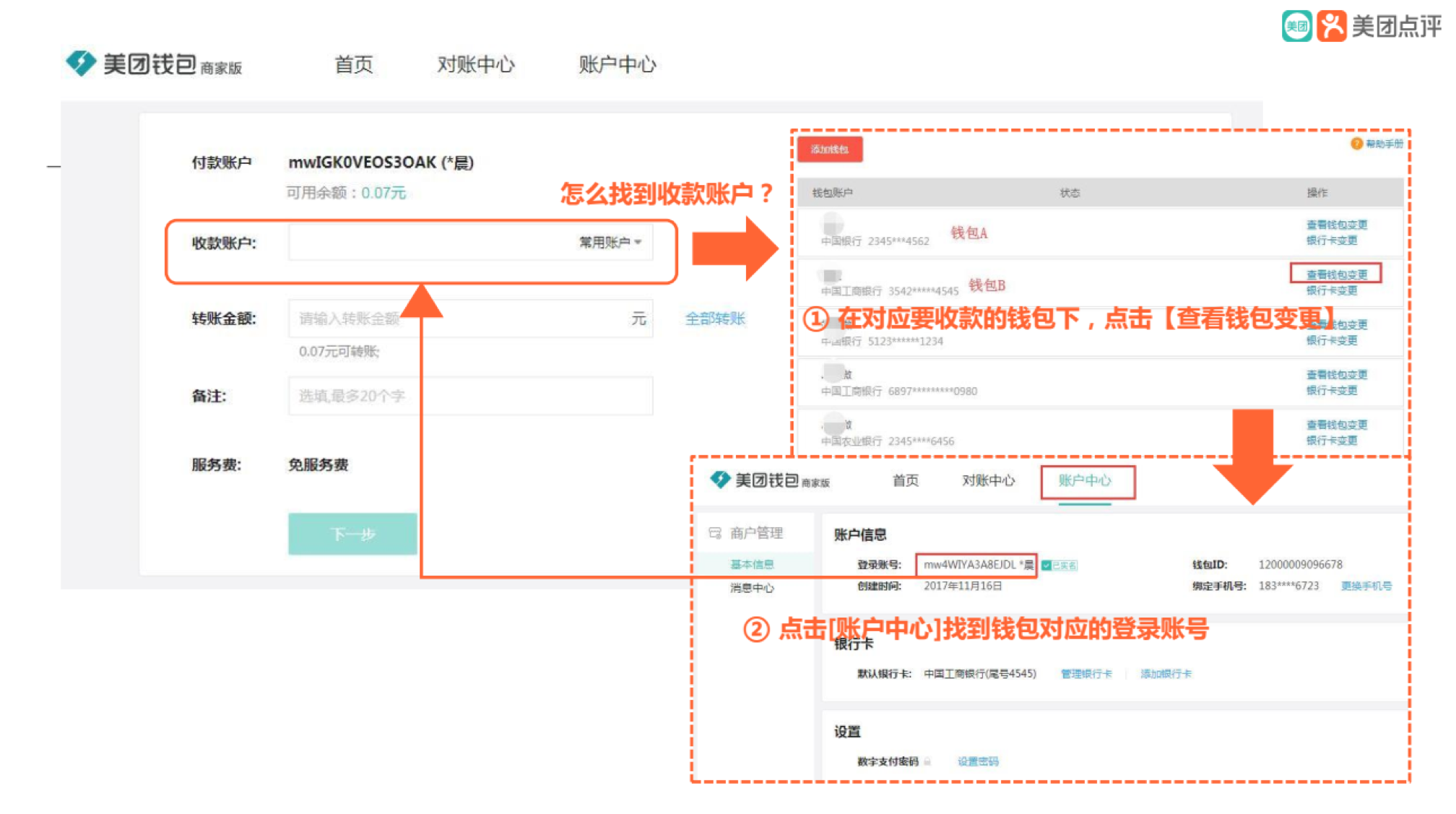The image size is (1456, 814).
Task: Click highlighted 查看钱包变更 for 钱包B
Action: tap(1337, 274)
